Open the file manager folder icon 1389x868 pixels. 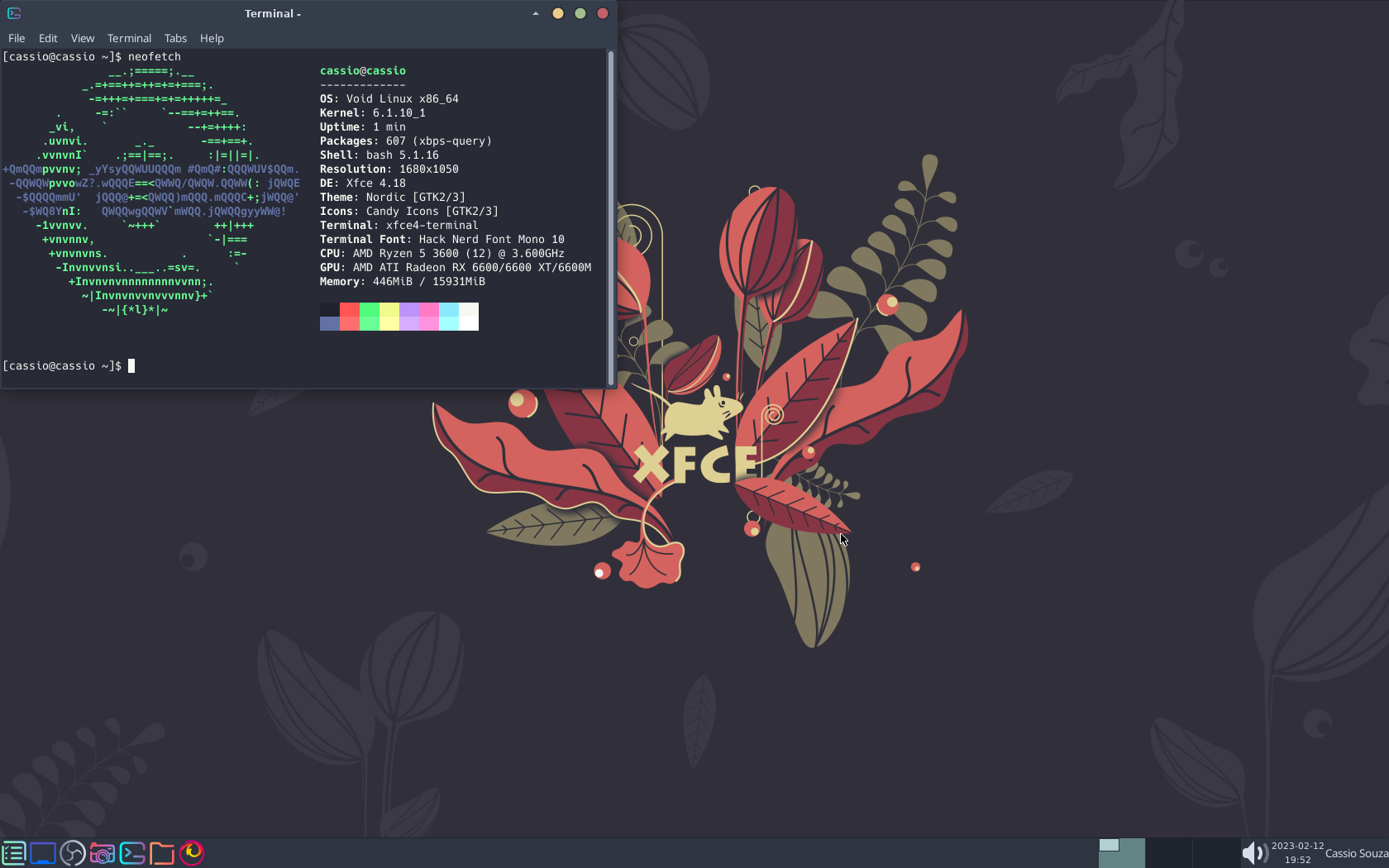click(x=162, y=852)
